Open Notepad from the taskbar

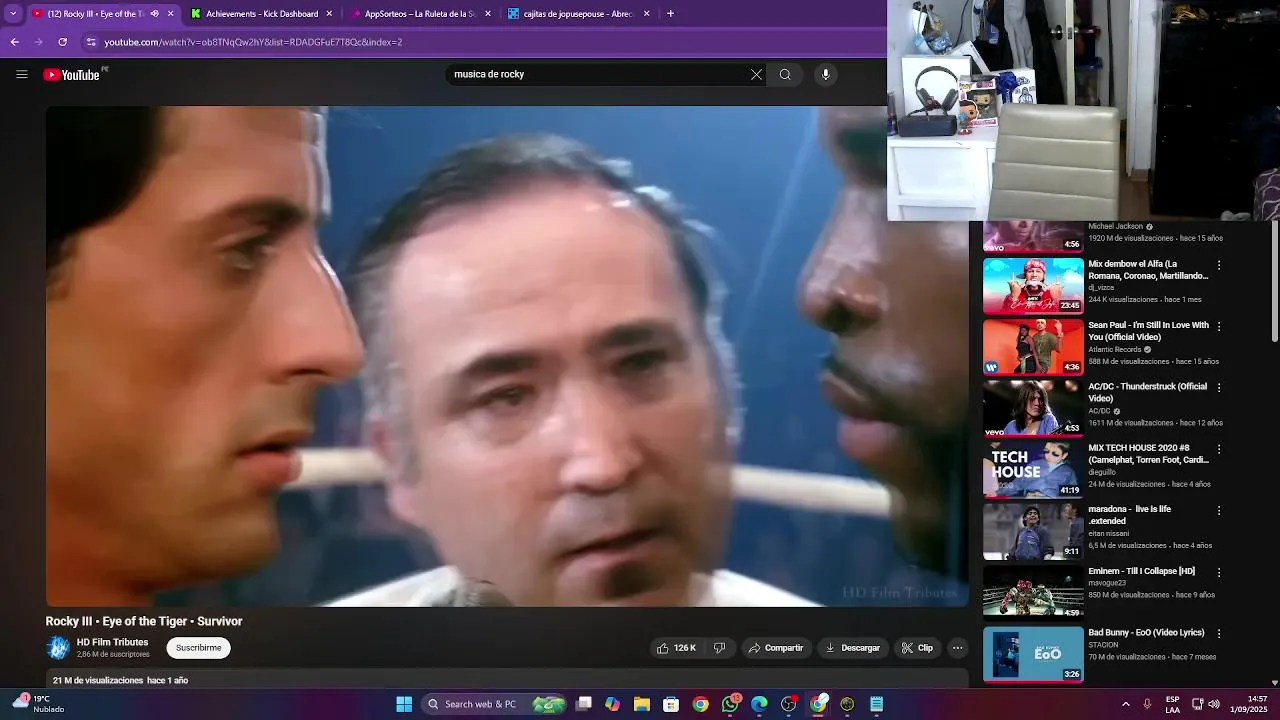(877, 704)
